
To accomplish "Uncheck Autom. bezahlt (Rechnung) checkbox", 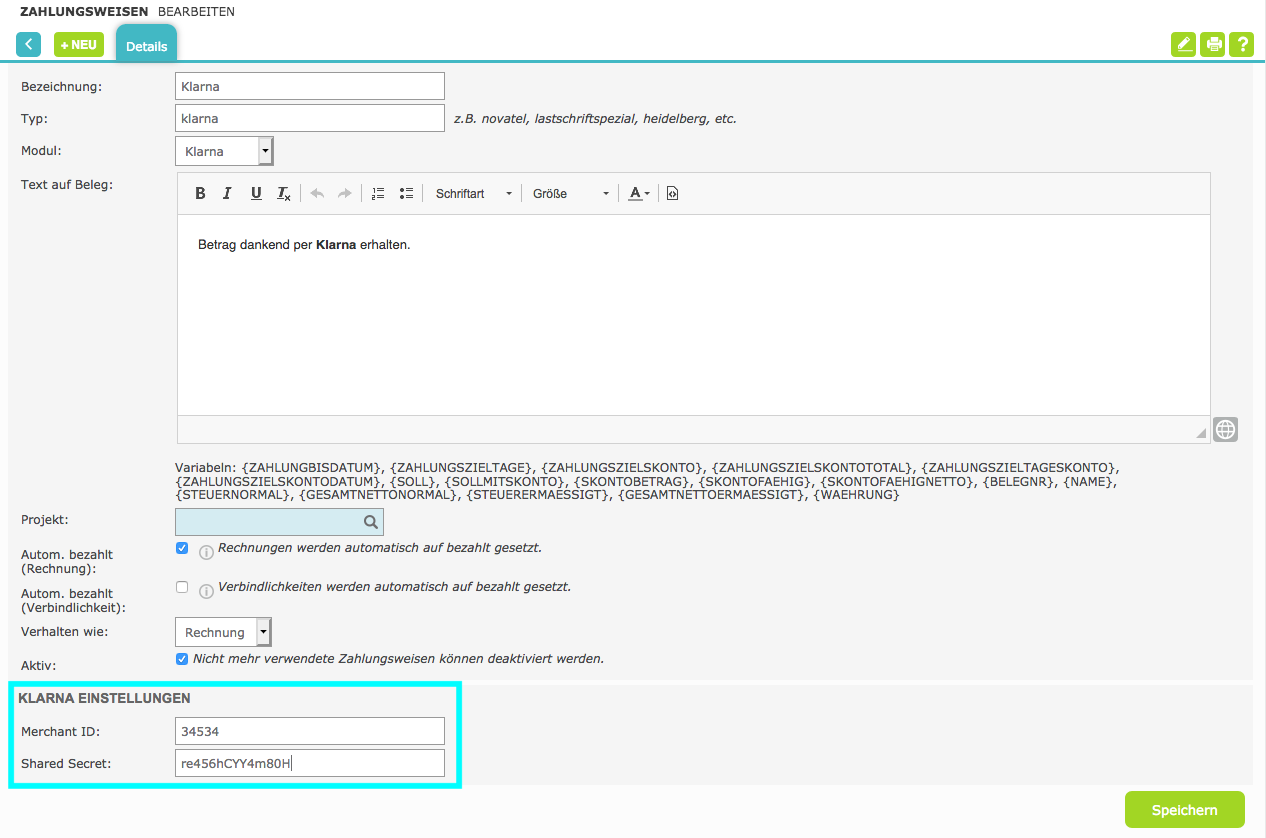I will (x=182, y=549).
